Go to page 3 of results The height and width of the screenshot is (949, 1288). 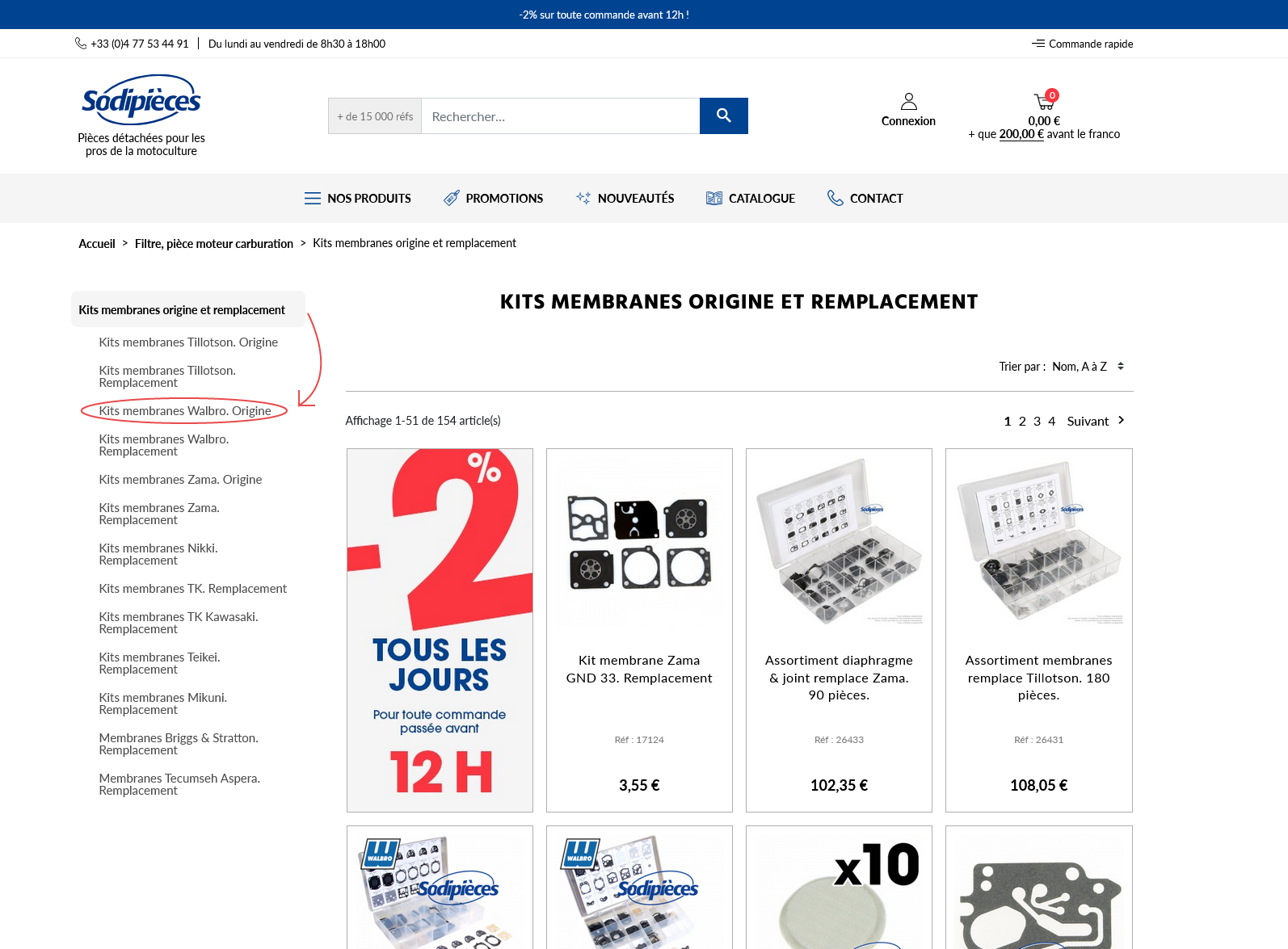[1037, 421]
